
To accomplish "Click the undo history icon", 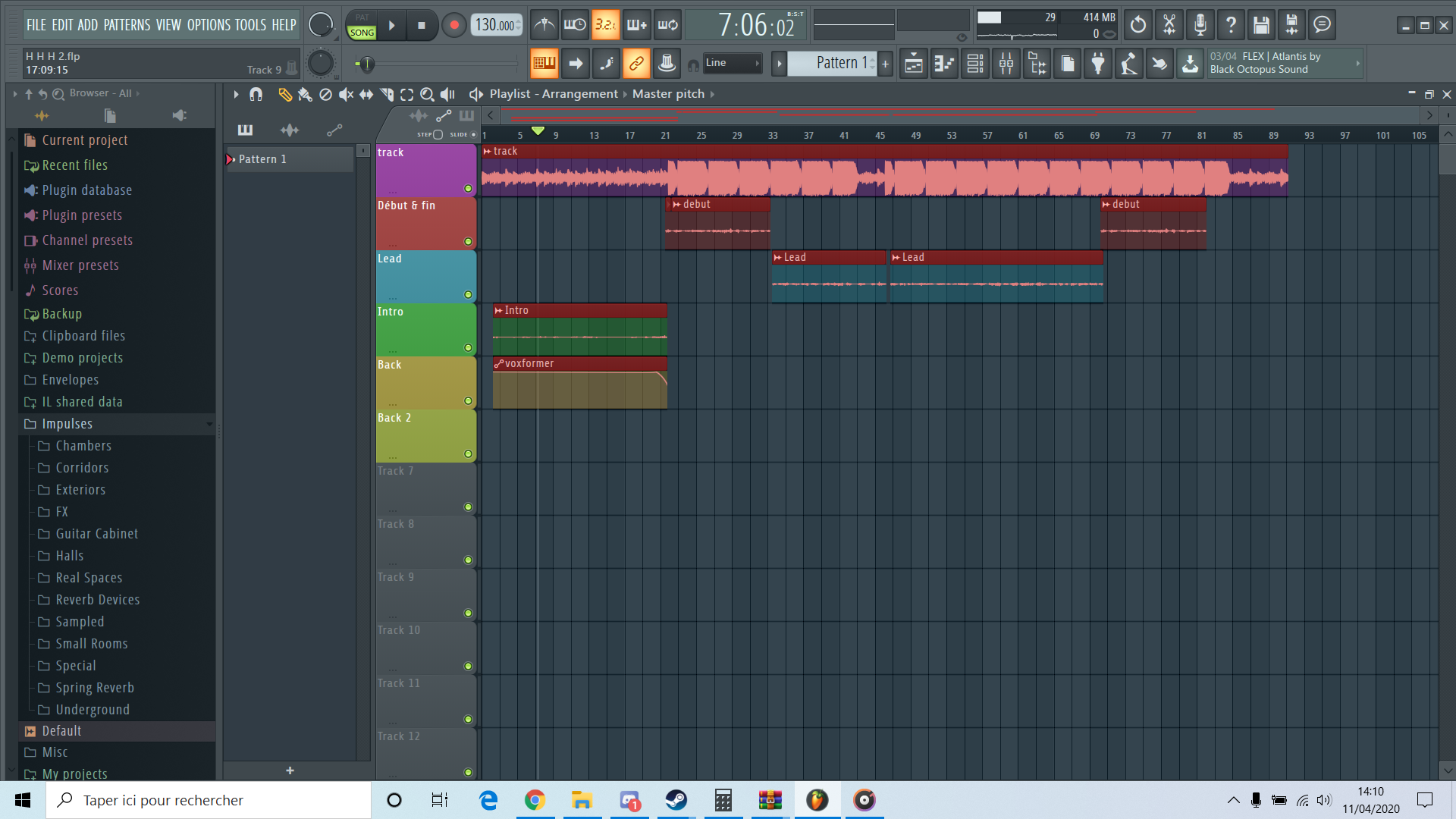I will tap(1138, 25).
